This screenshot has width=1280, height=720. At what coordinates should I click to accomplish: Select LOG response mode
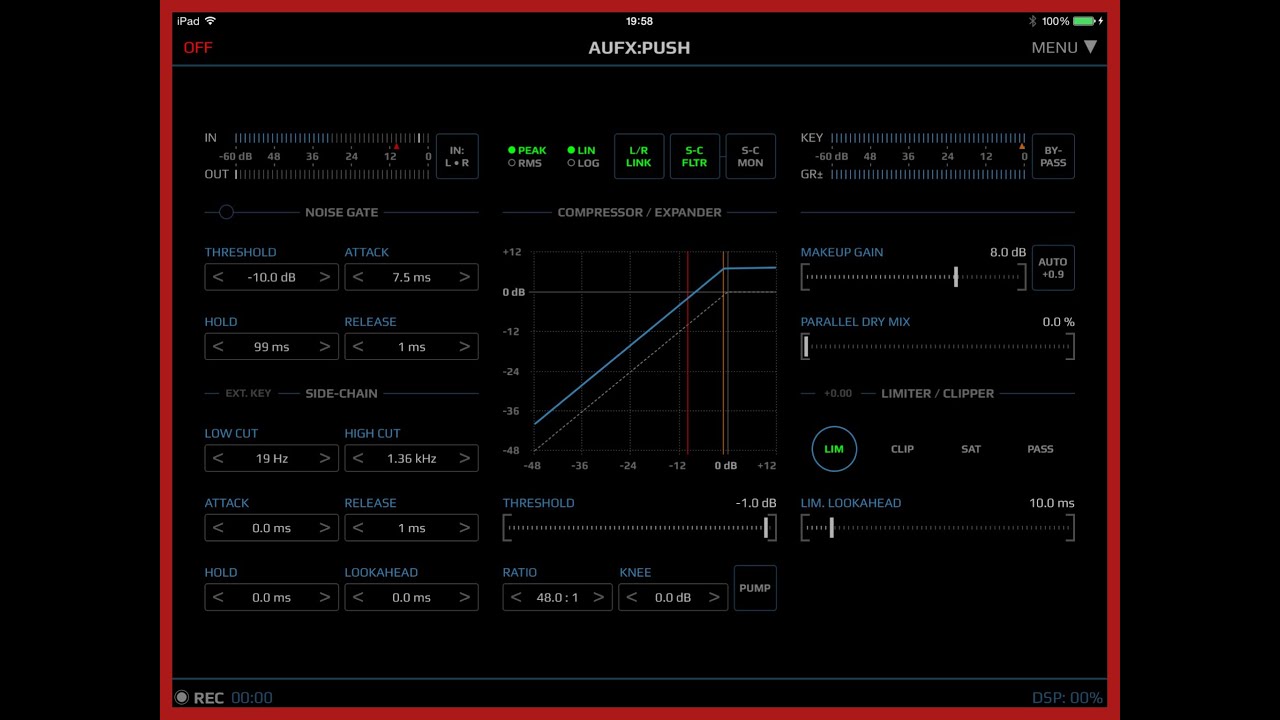click(x=583, y=163)
